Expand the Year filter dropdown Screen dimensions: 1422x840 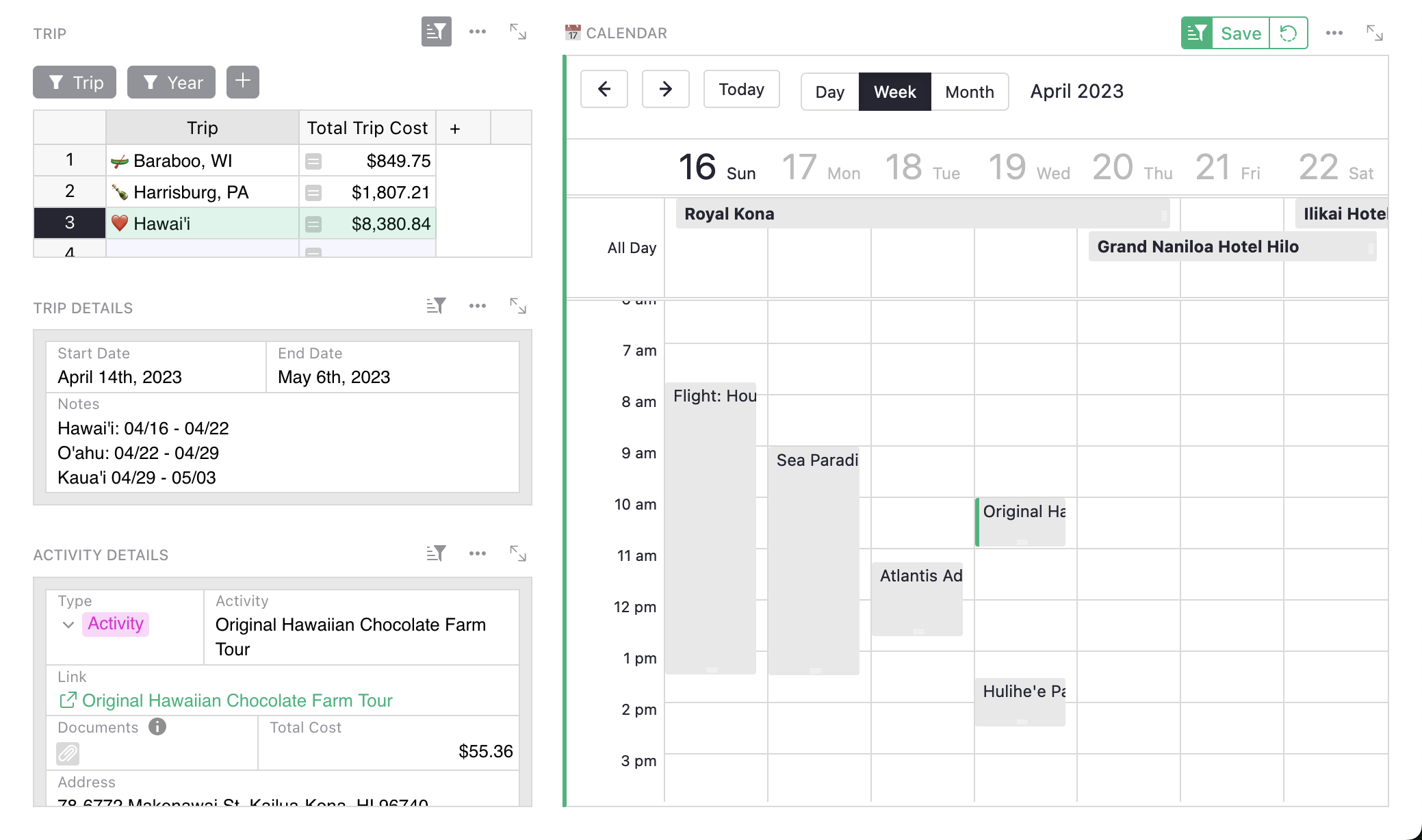point(172,82)
